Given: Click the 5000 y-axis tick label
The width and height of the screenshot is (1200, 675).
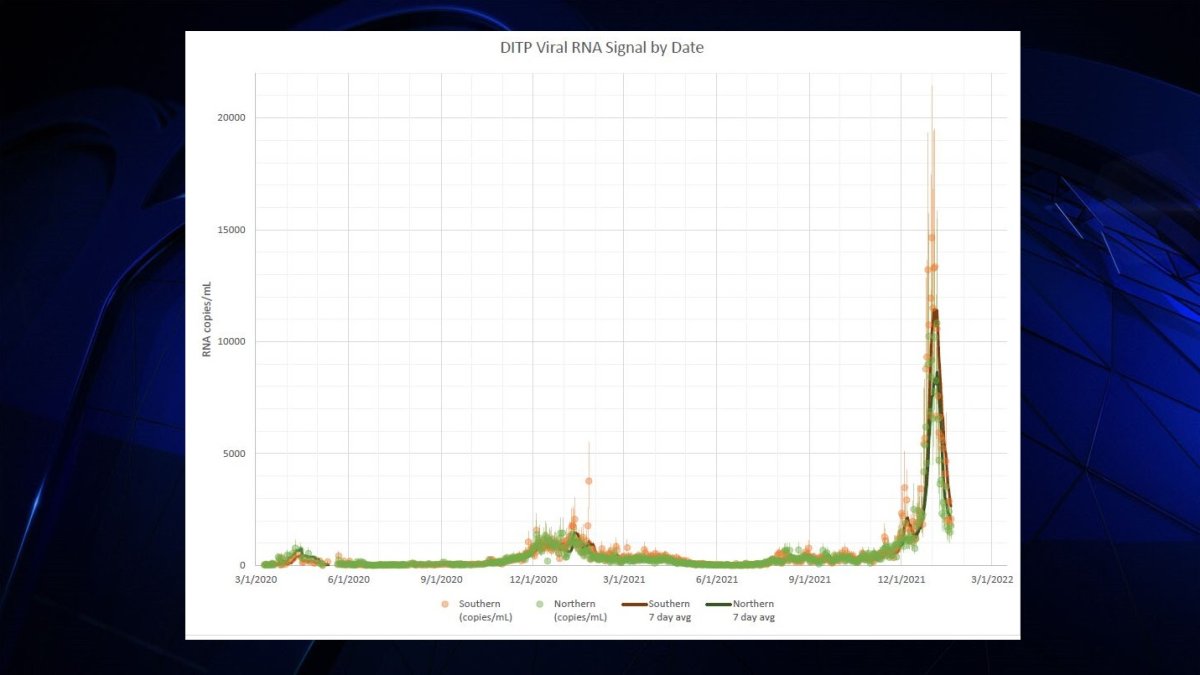Looking at the screenshot, I should [x=234, y=454].
